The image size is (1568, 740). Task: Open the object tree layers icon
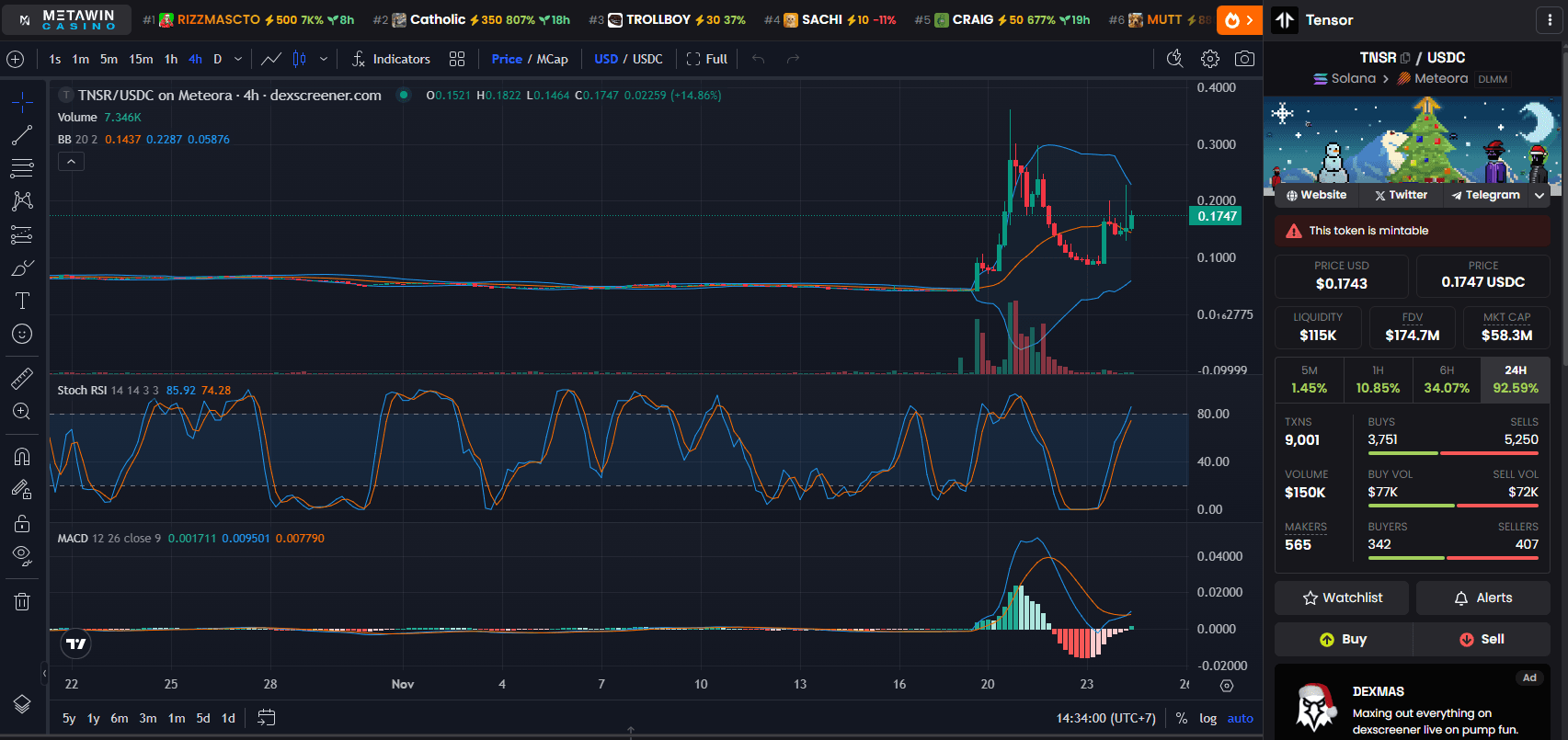pyautogui.click(x=22, y=704)
